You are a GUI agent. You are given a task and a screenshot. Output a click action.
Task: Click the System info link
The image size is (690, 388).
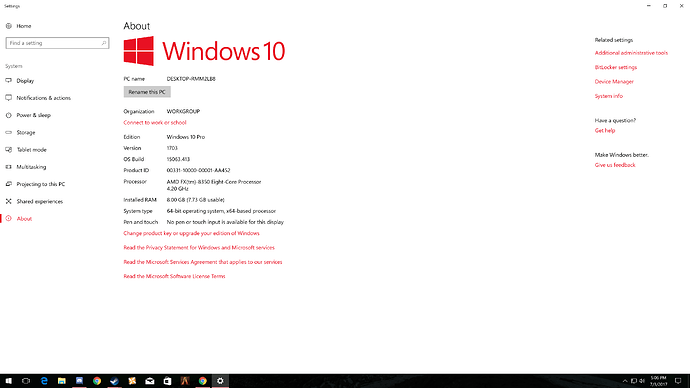609,96
